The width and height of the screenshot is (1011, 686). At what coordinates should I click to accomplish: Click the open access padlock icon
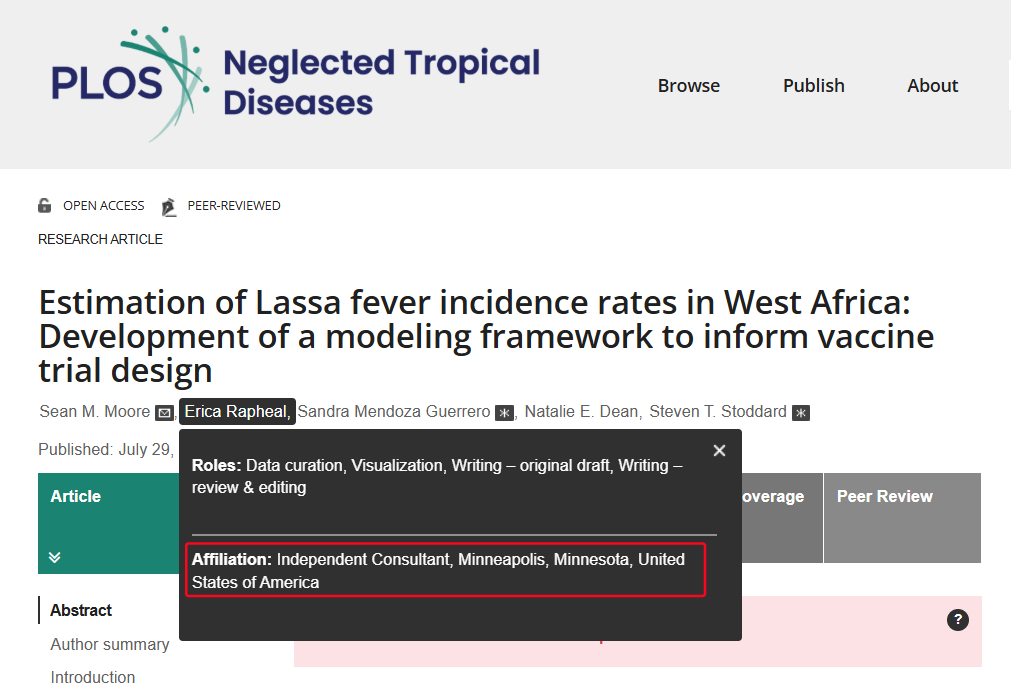(45, 206)
